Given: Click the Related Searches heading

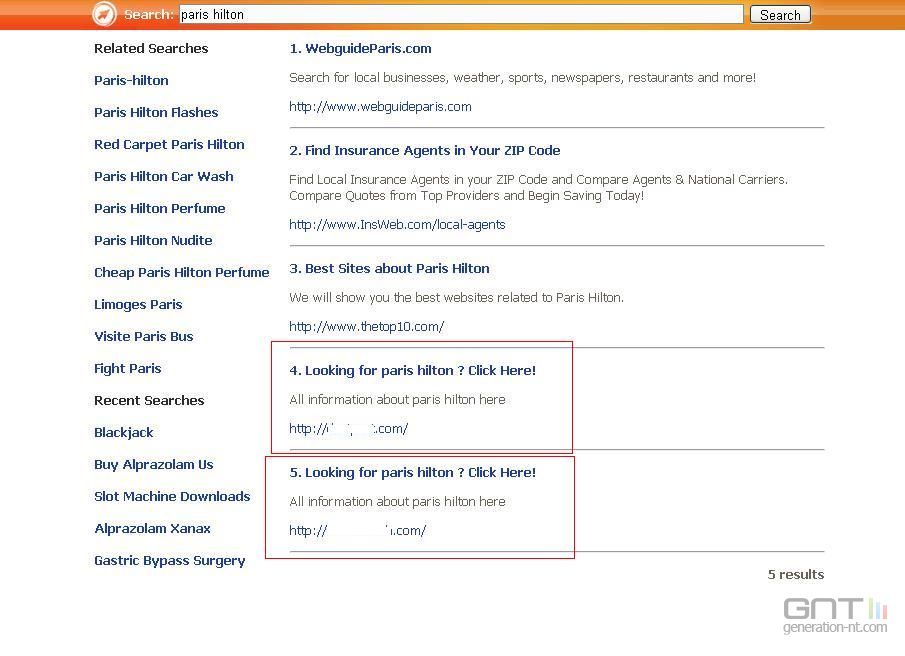Looking at the screenshot, I should pyautogui.click(x=151, y=48).
